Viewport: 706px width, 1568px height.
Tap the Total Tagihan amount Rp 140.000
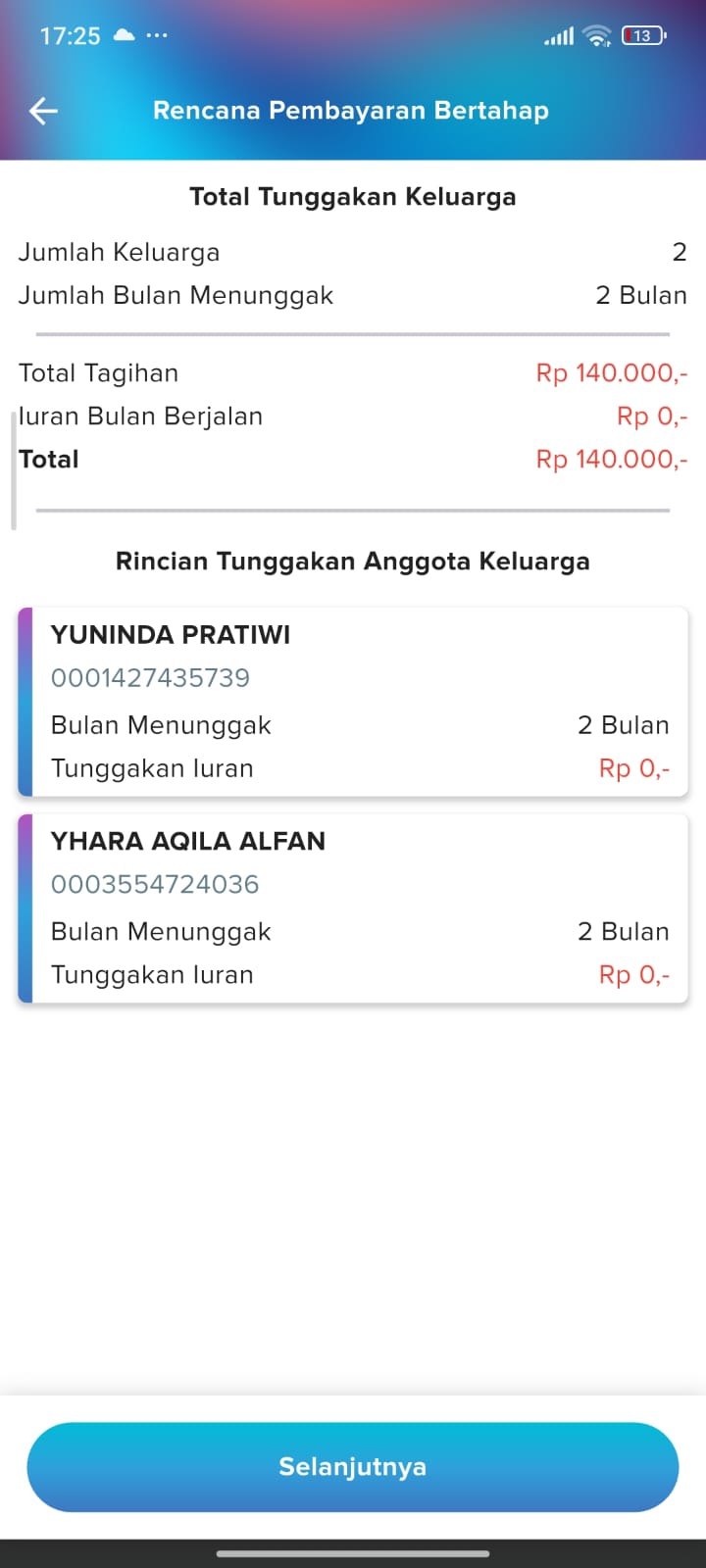611,373
